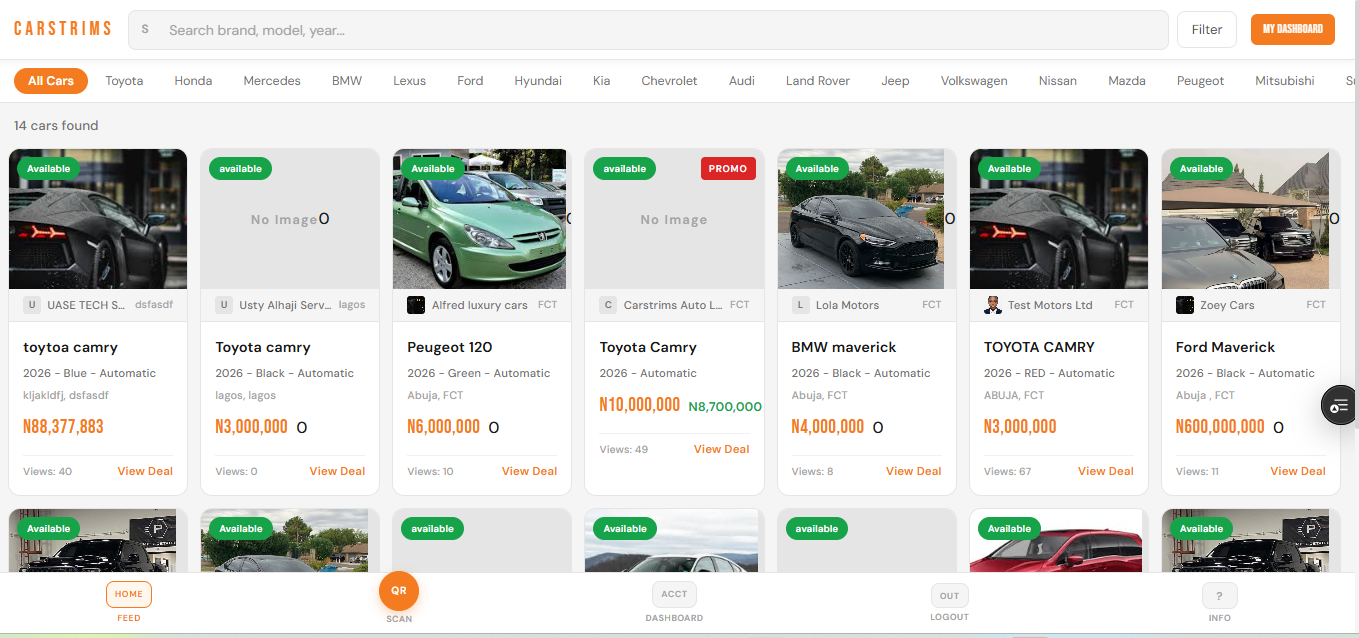Filter by Peugeot brand

[x=1200, y=81]
